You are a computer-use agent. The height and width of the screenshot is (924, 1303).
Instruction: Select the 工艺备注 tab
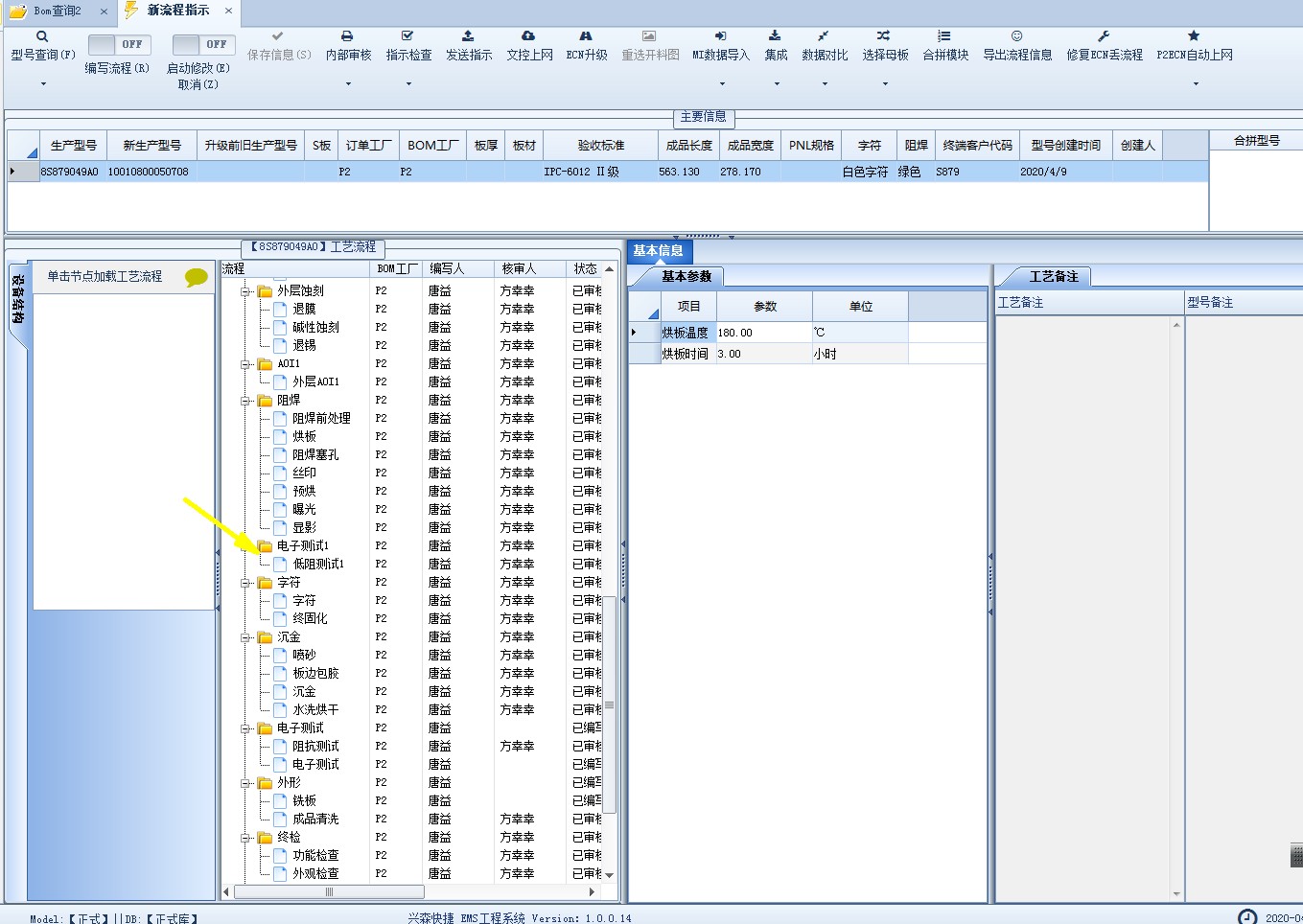point(1054,276)
